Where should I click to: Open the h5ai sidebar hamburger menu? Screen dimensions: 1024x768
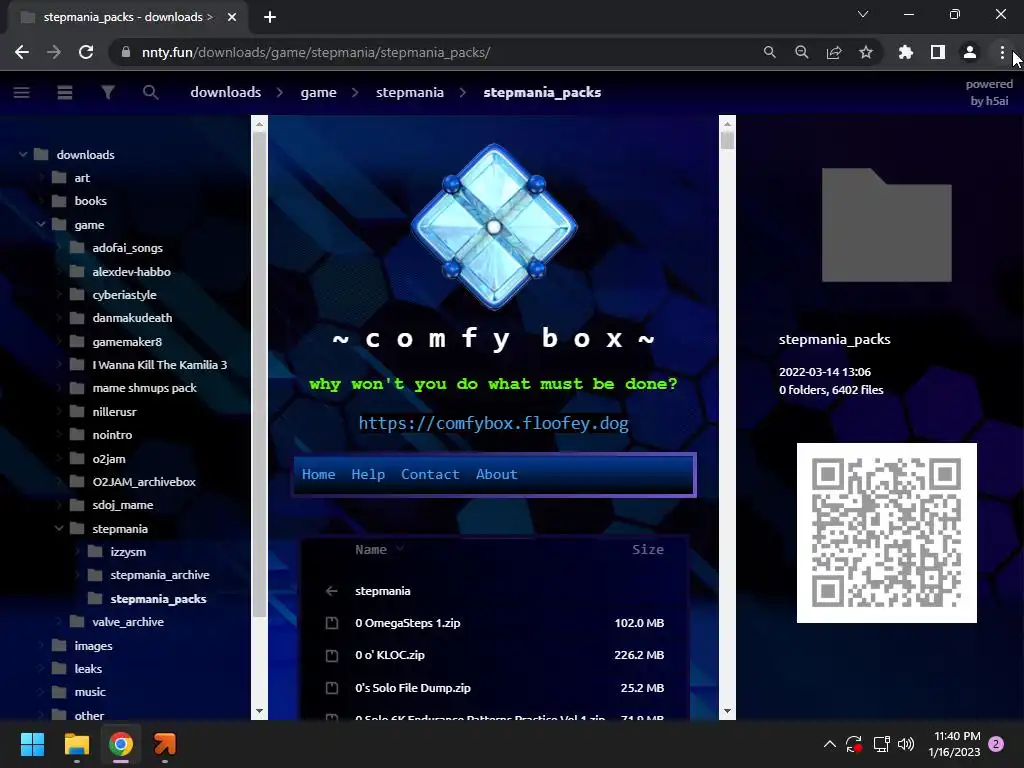22,92
